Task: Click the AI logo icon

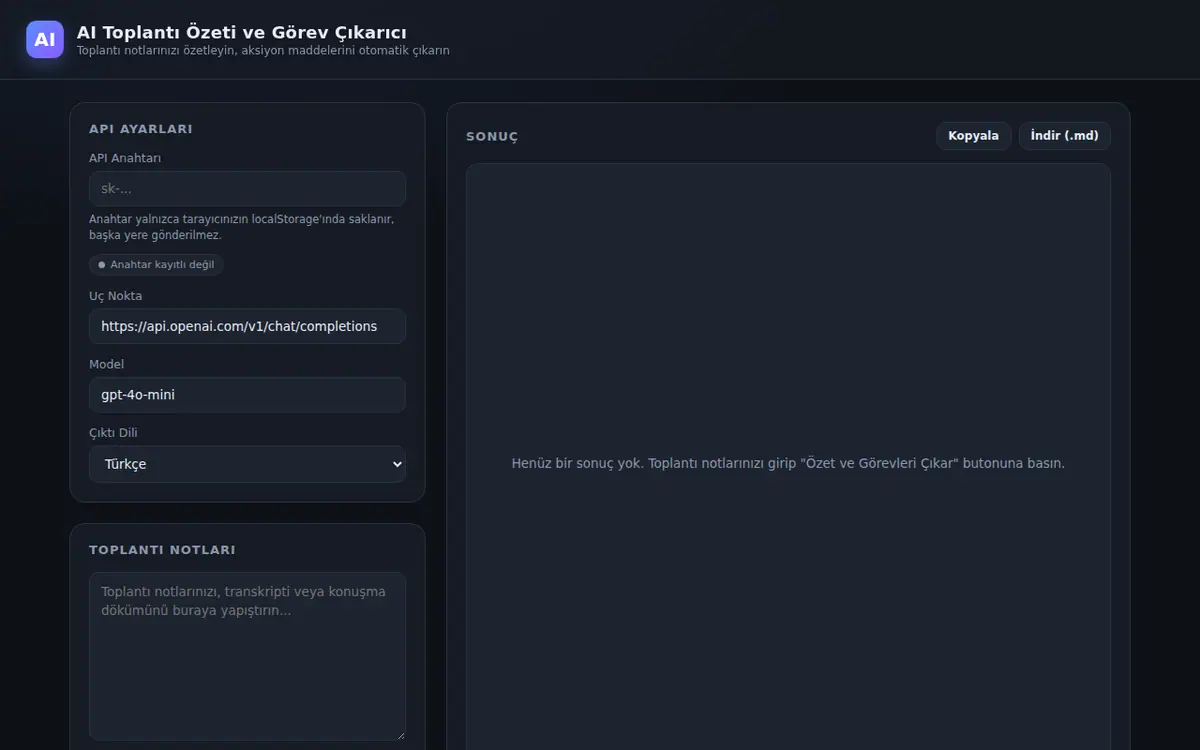Action: point(45,39)
